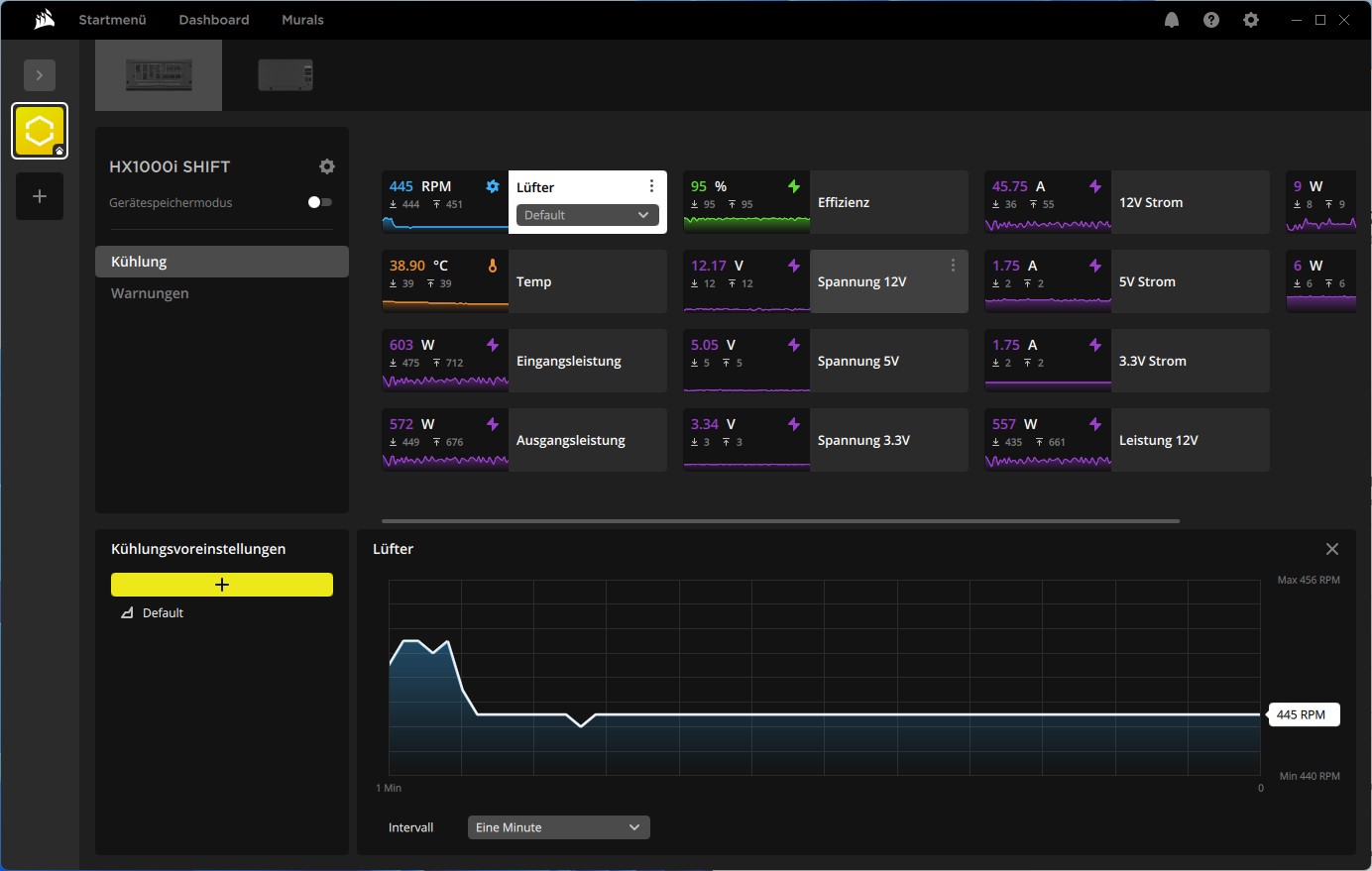Click the 445 RPM marker on the fan graph
This screenshot has height=871, width=1372.
(1305, 714)
